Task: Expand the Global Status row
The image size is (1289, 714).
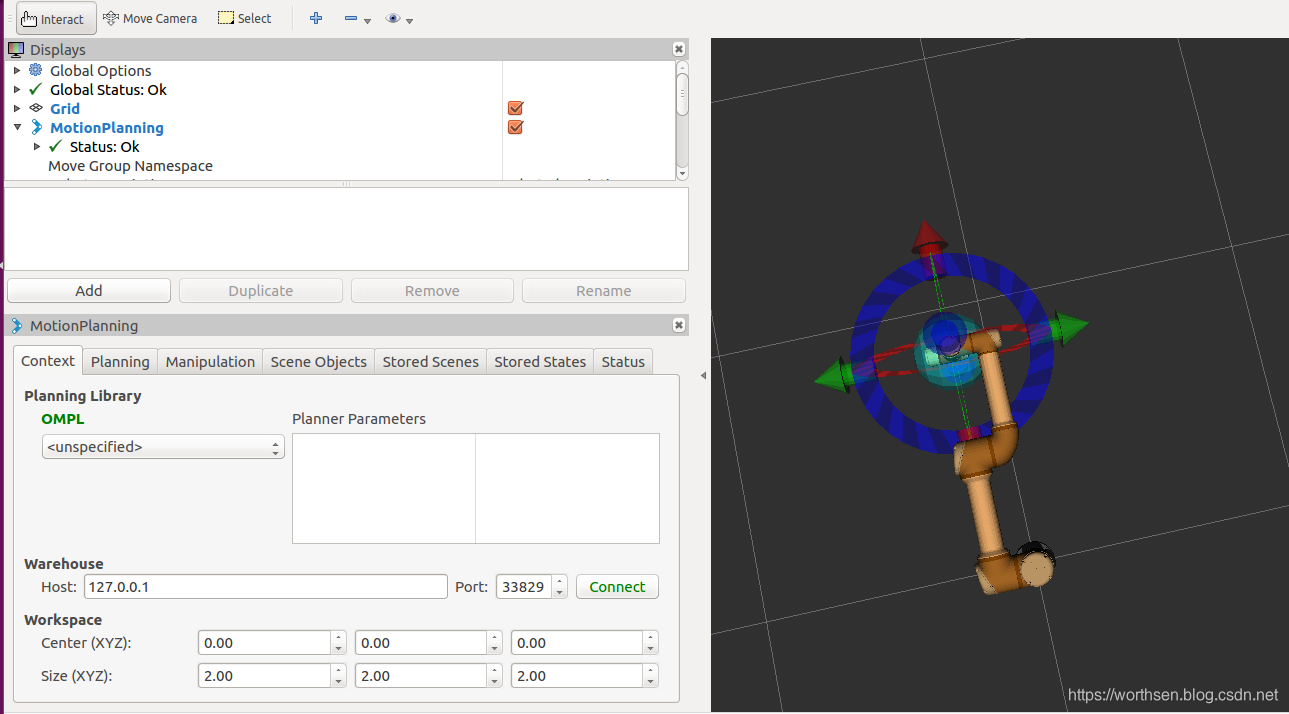Action: coord(17,90)
